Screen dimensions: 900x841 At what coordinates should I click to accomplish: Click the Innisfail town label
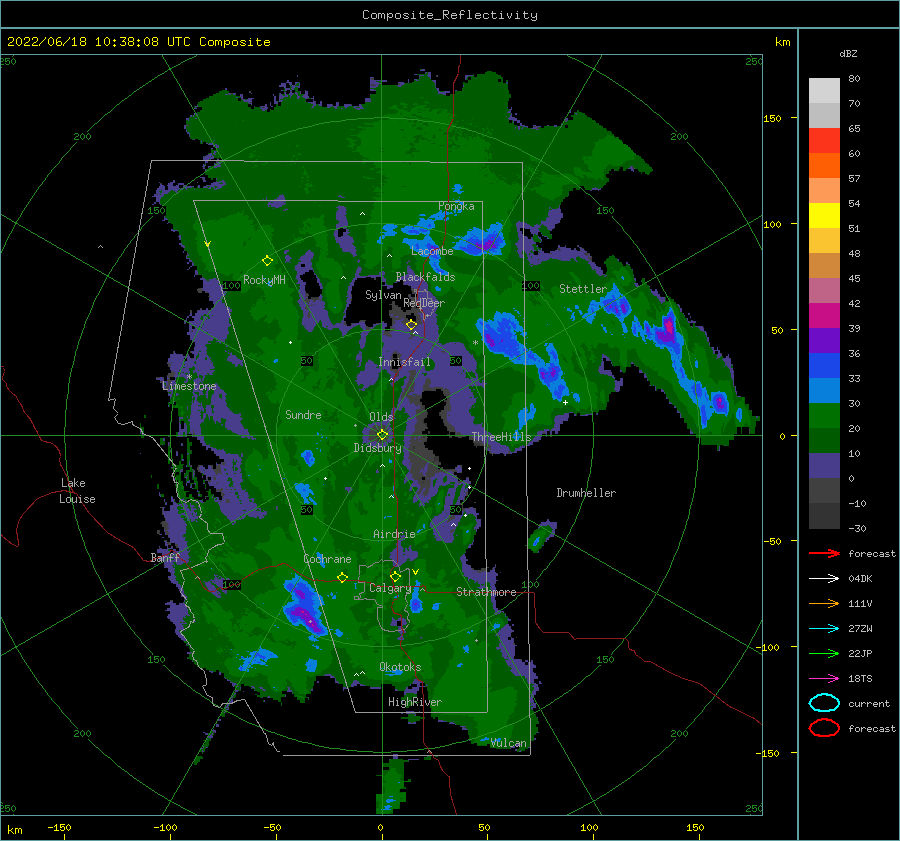[404, 362]
